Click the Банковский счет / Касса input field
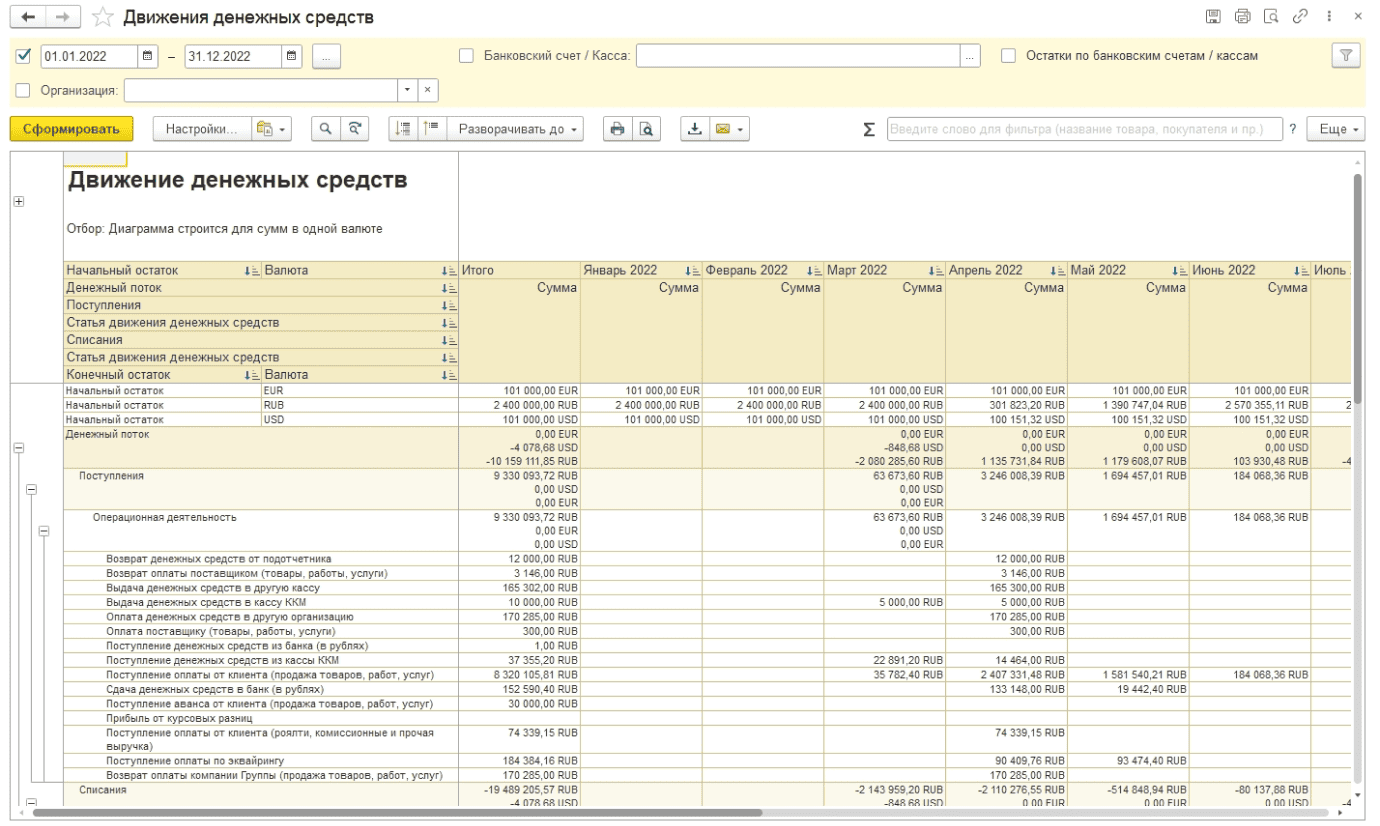 [x=798, y=56]
